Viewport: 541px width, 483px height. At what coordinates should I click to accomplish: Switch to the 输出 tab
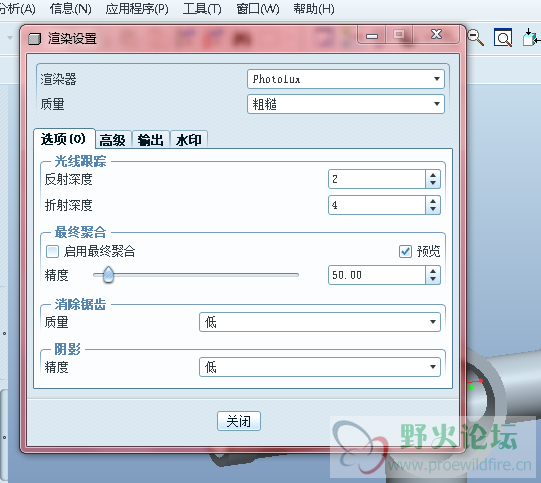(151, 140)
